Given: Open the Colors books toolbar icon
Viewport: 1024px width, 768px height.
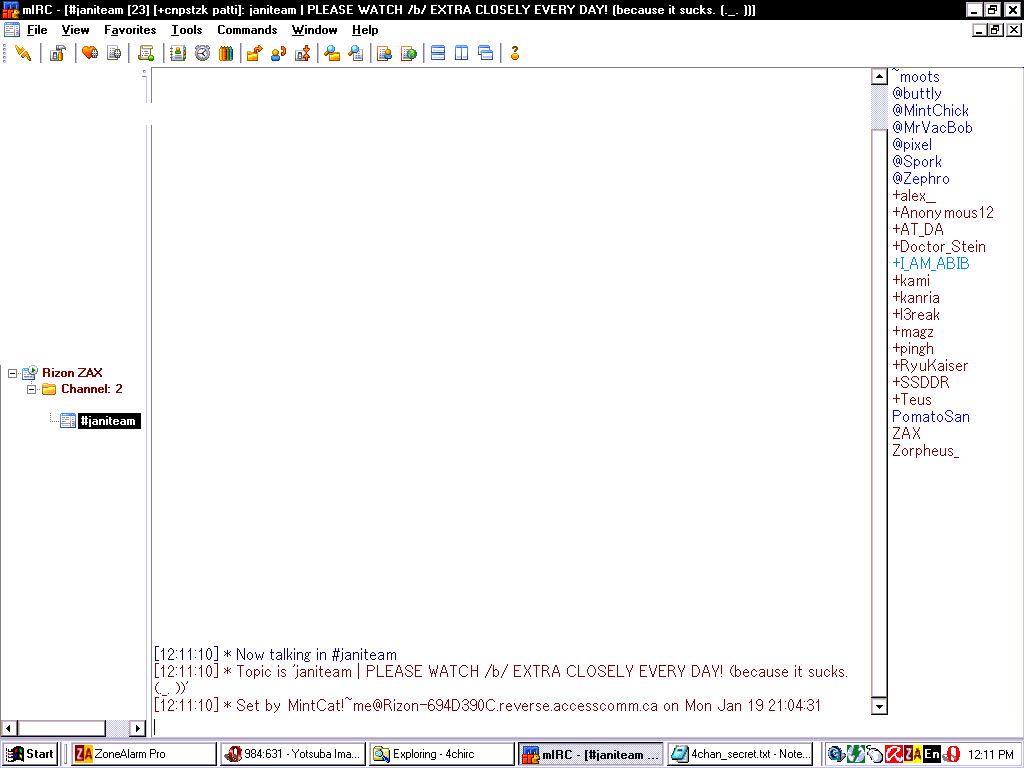Looking at the screenshot, I should coord(226,53).
